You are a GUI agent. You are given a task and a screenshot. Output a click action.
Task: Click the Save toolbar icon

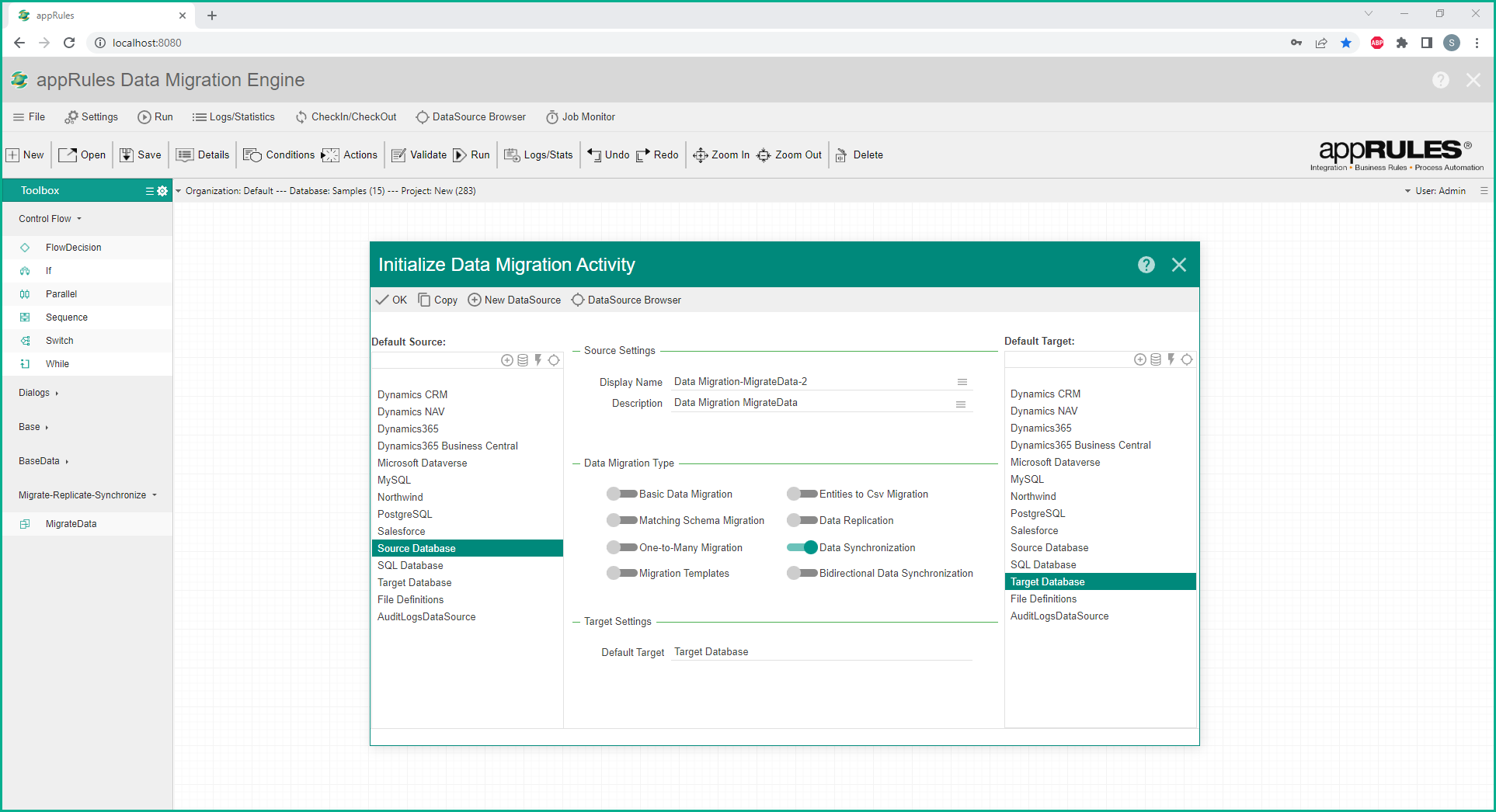127,155
